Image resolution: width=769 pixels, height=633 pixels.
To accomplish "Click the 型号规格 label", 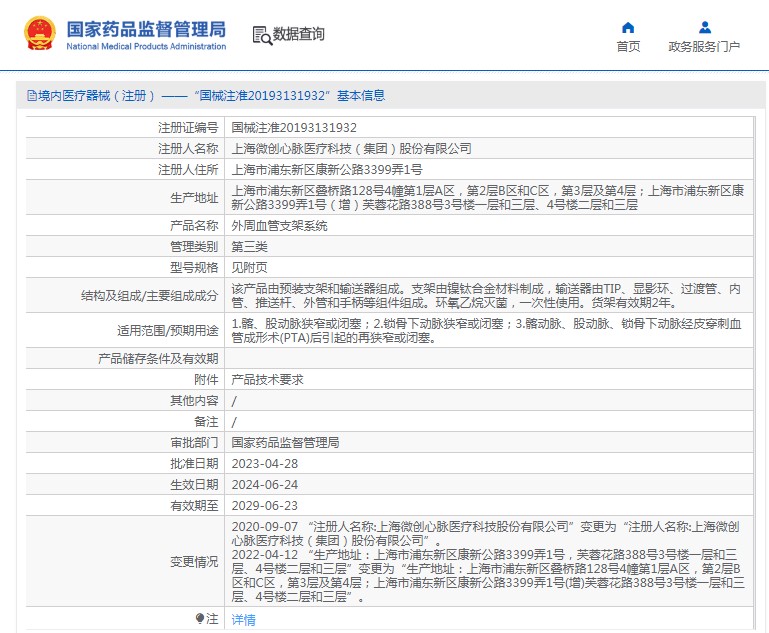I will pyautogui.click(x=194, y=268).
